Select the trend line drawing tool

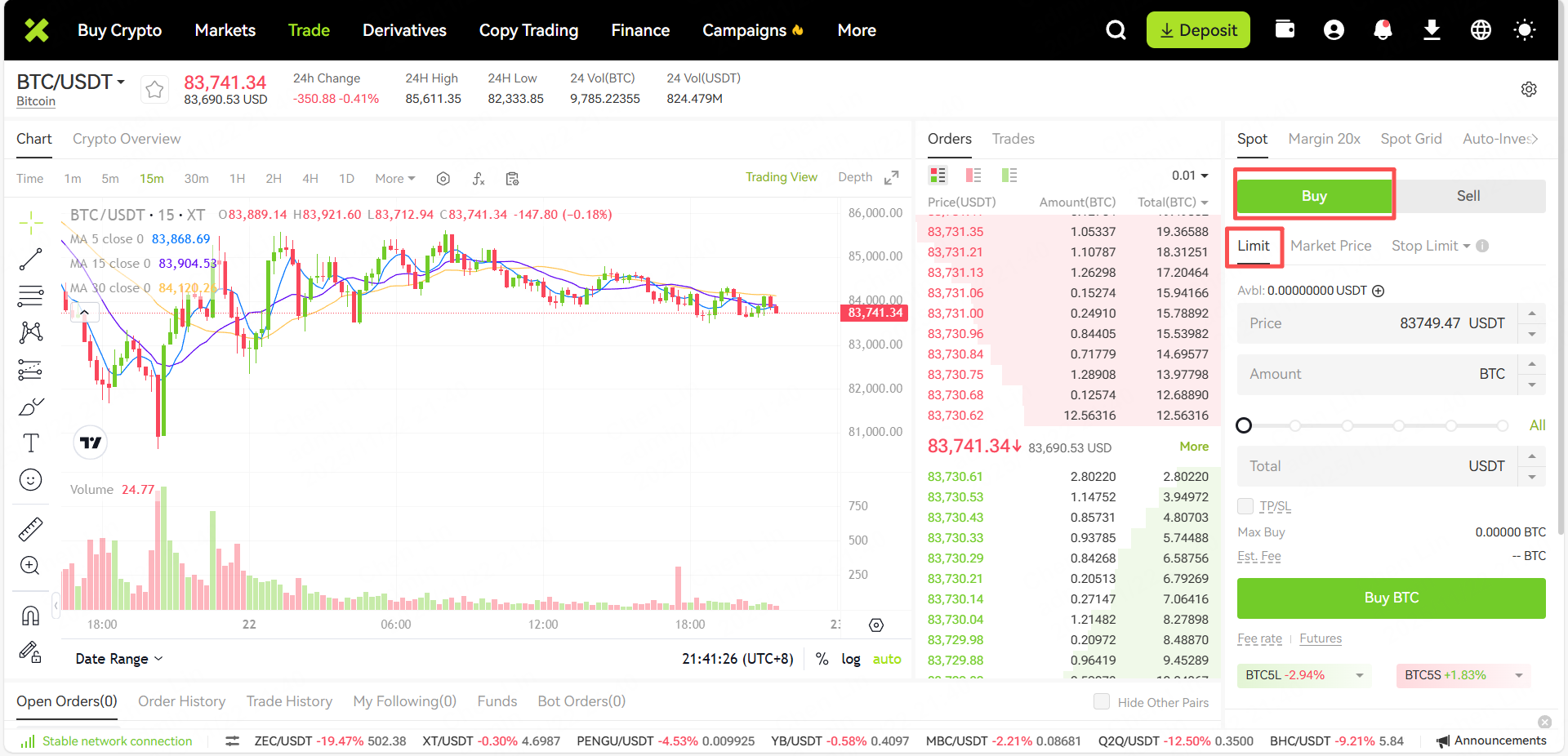pyautogui.click(x=30, y=260)
